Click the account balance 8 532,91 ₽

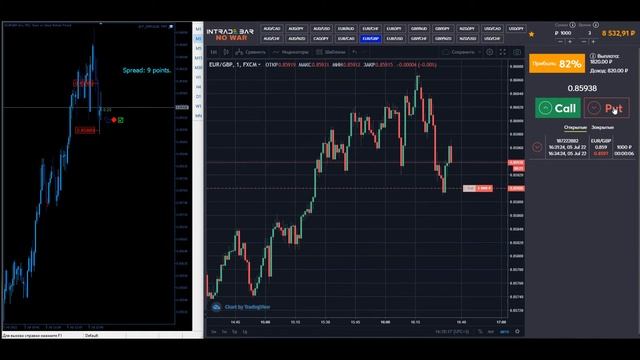[x=618, y=33]
